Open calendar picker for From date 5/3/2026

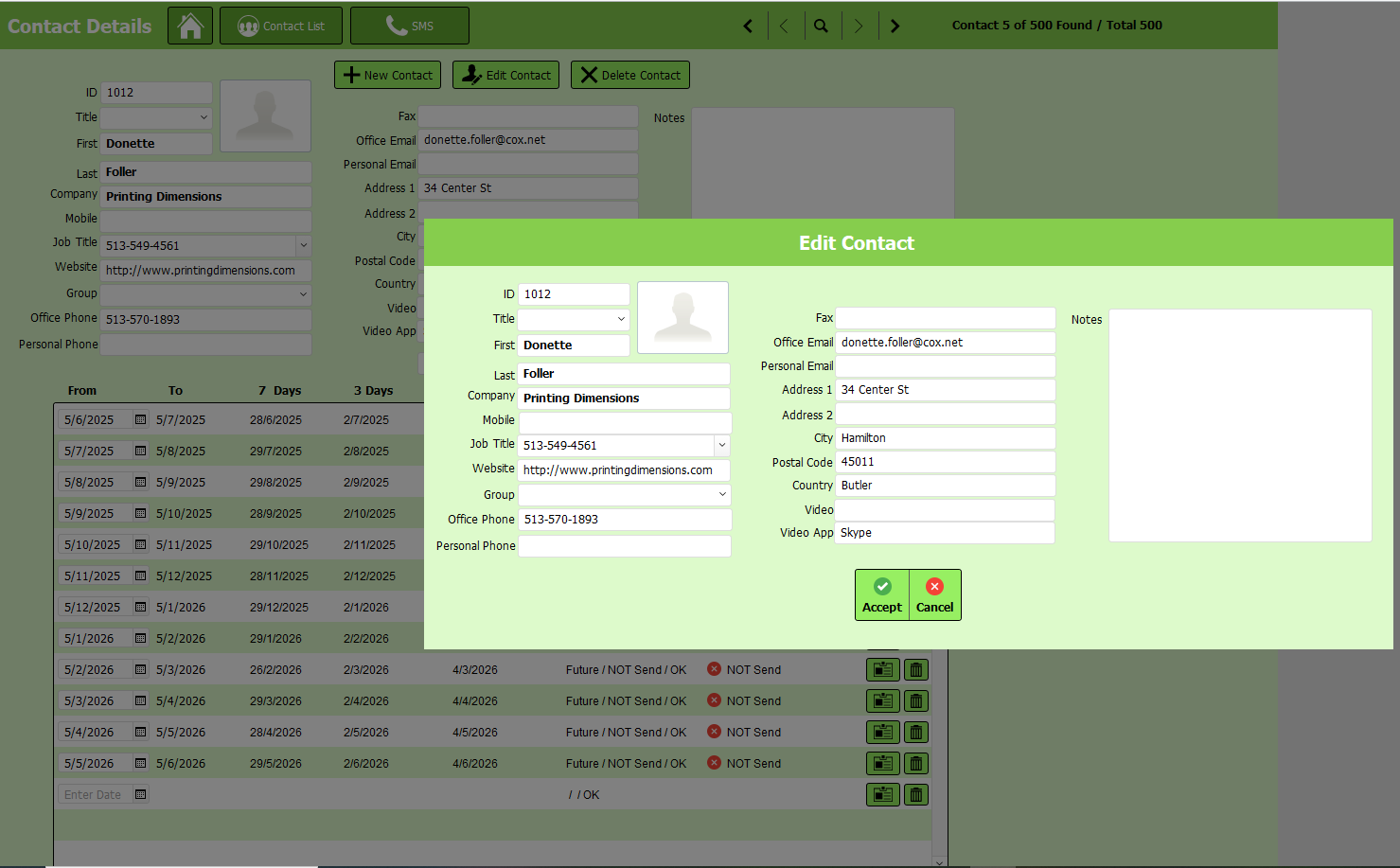140,700
